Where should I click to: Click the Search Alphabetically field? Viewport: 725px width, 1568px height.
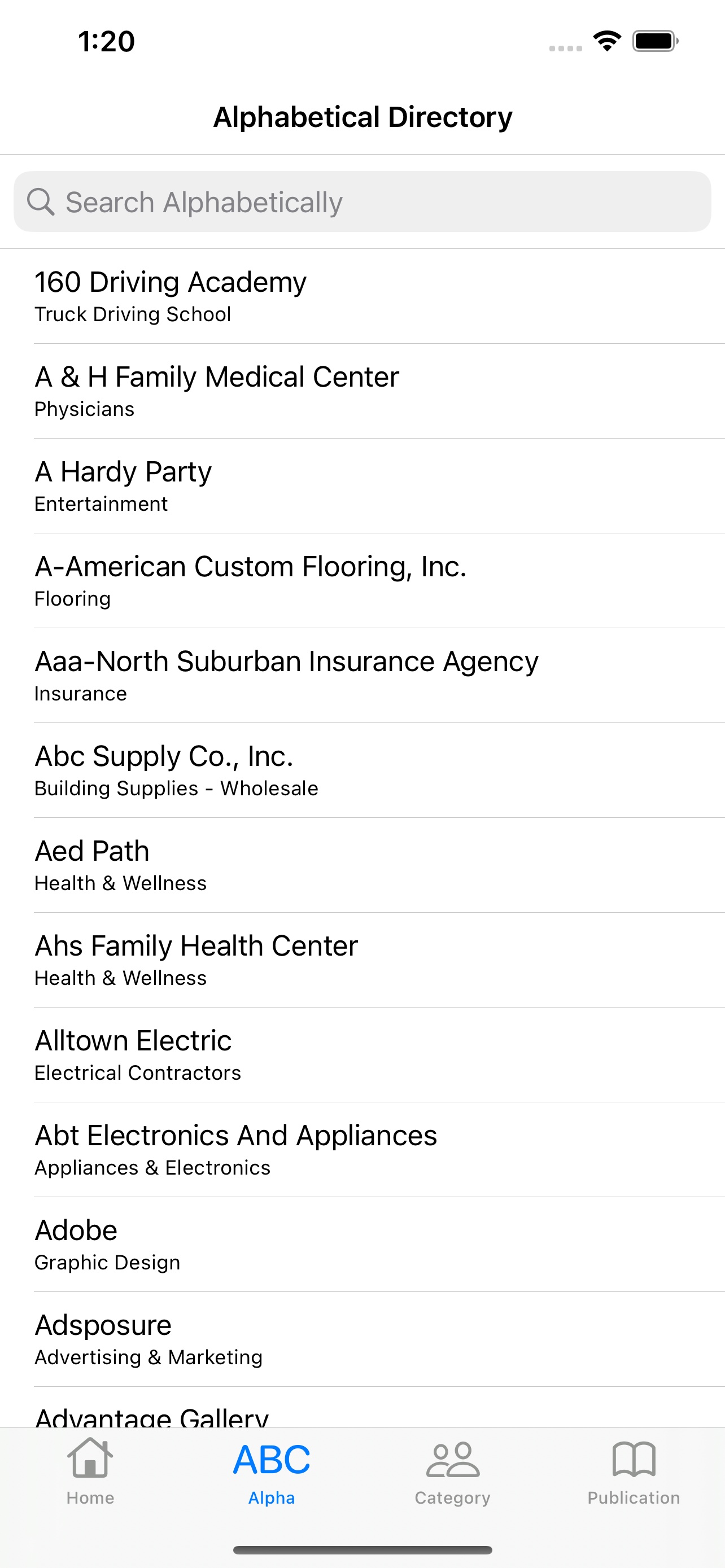click(362, 202)
